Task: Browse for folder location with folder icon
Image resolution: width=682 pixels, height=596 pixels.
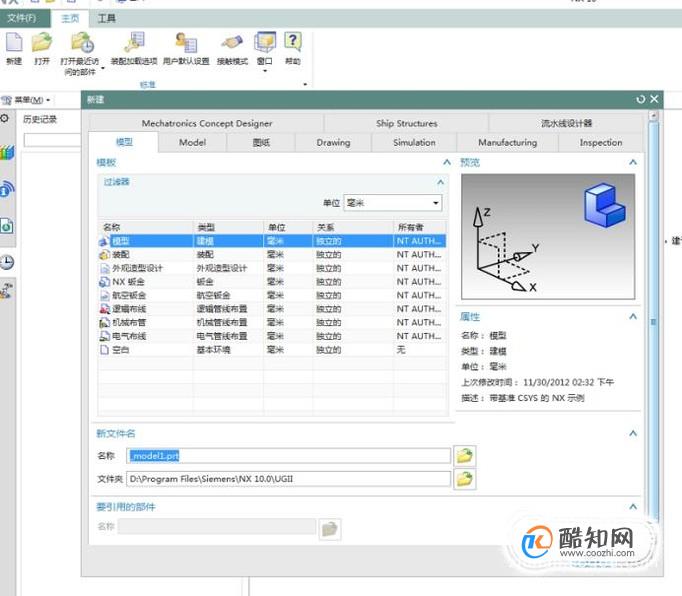Action: pyautogui.click(x=465, y=479)
